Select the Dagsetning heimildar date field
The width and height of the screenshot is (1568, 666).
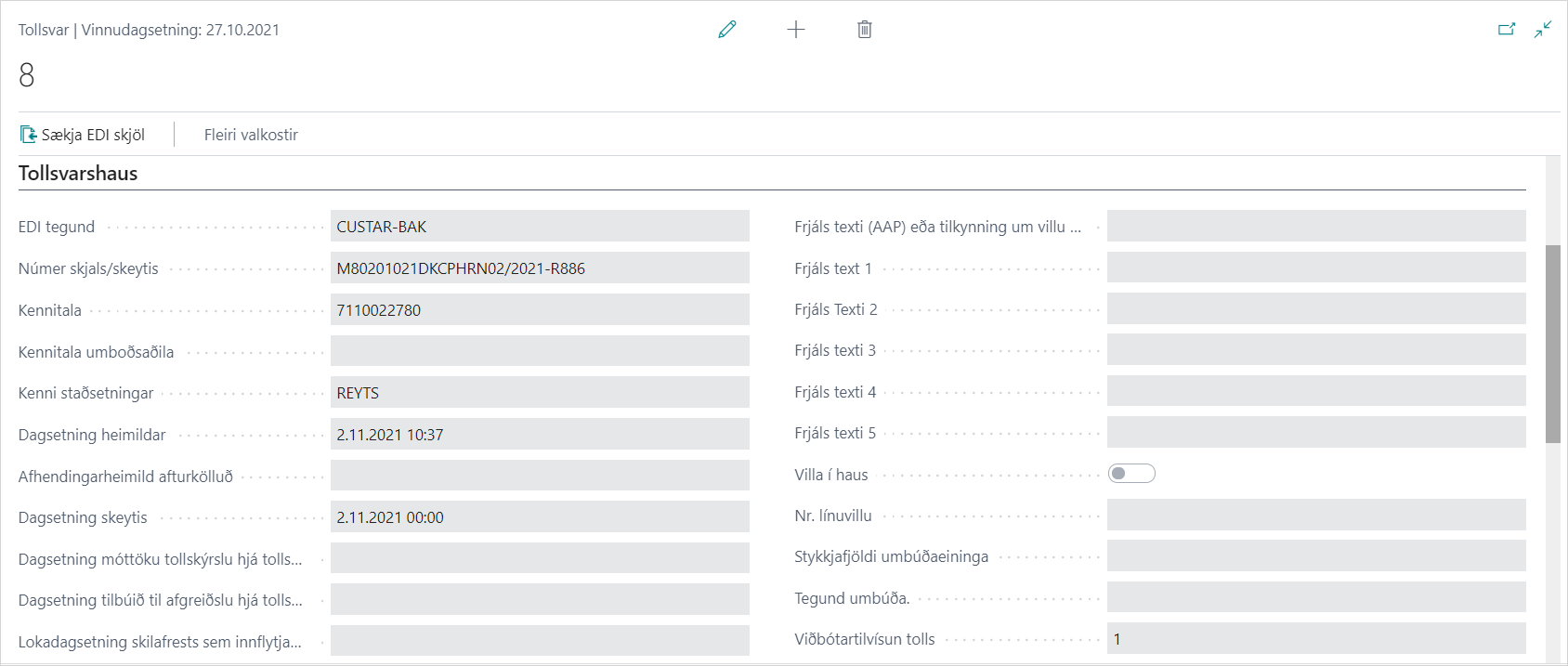[539, 435]
